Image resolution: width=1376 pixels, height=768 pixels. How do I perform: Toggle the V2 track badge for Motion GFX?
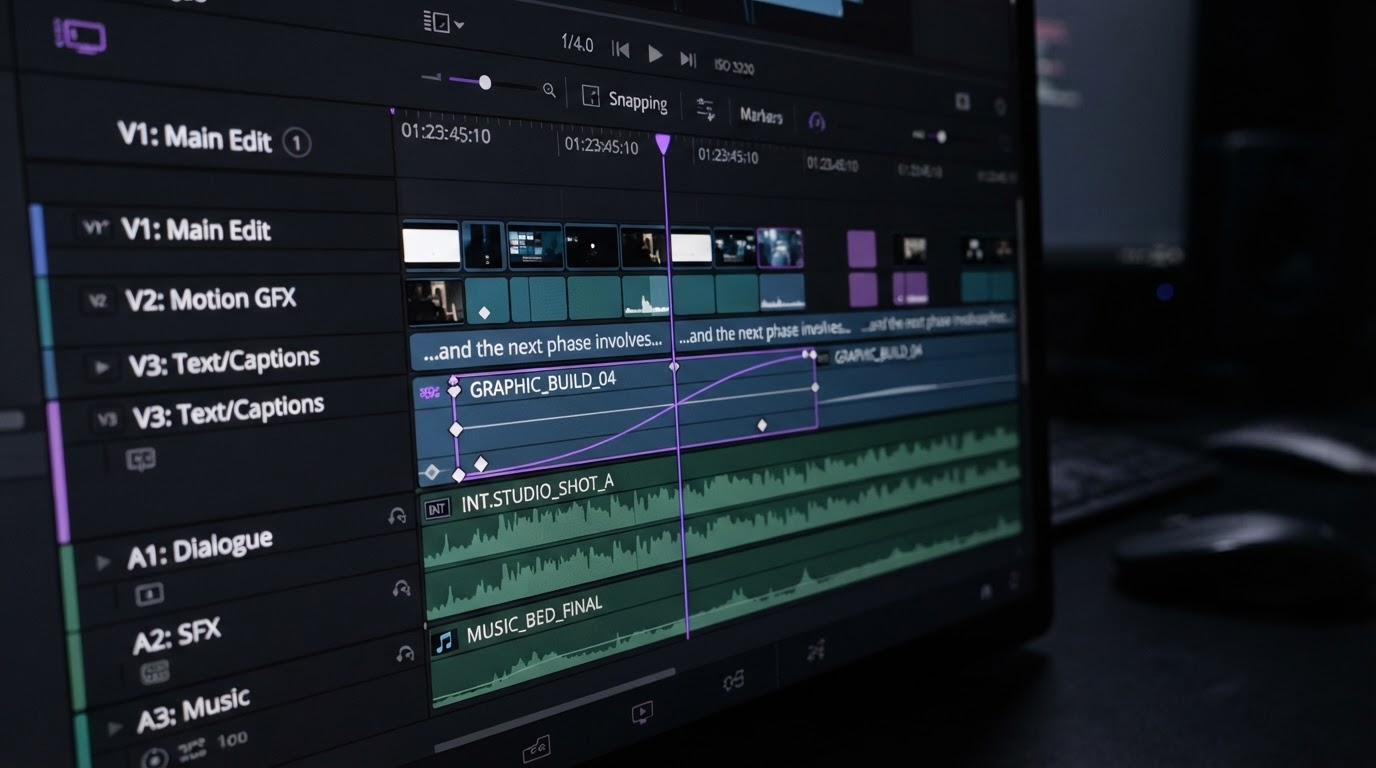pos(97,300)
